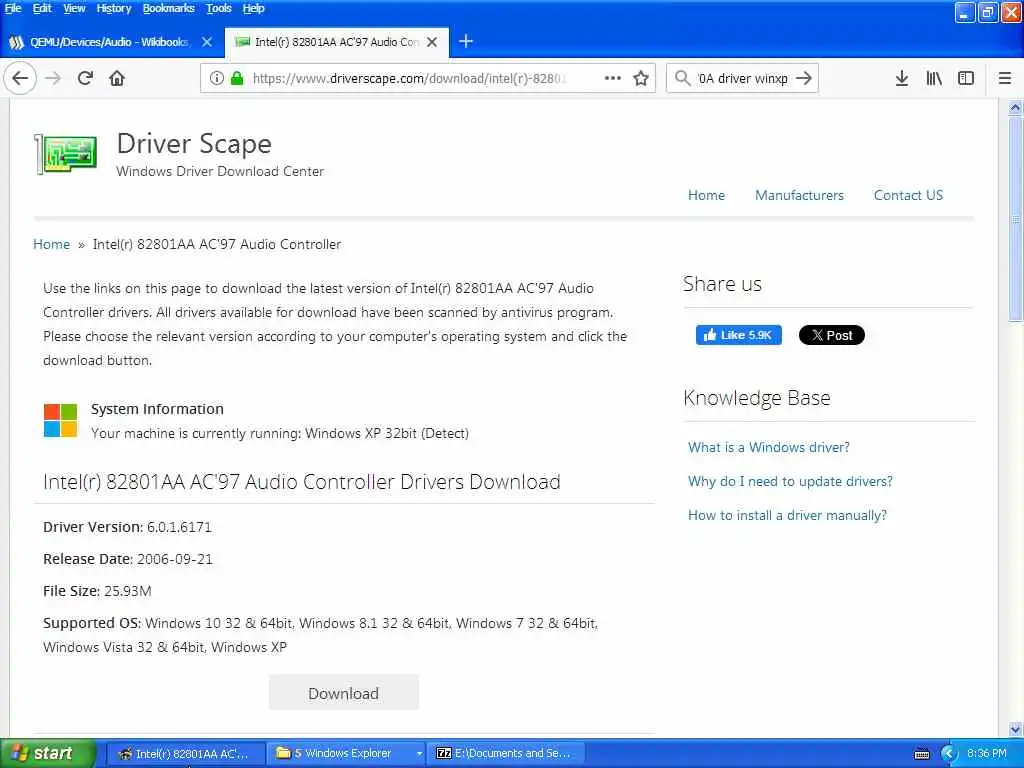1024x768 pixels.
Task: Select the Intel(r) 82801AA AC'97 tab
Action: point(336,42)
